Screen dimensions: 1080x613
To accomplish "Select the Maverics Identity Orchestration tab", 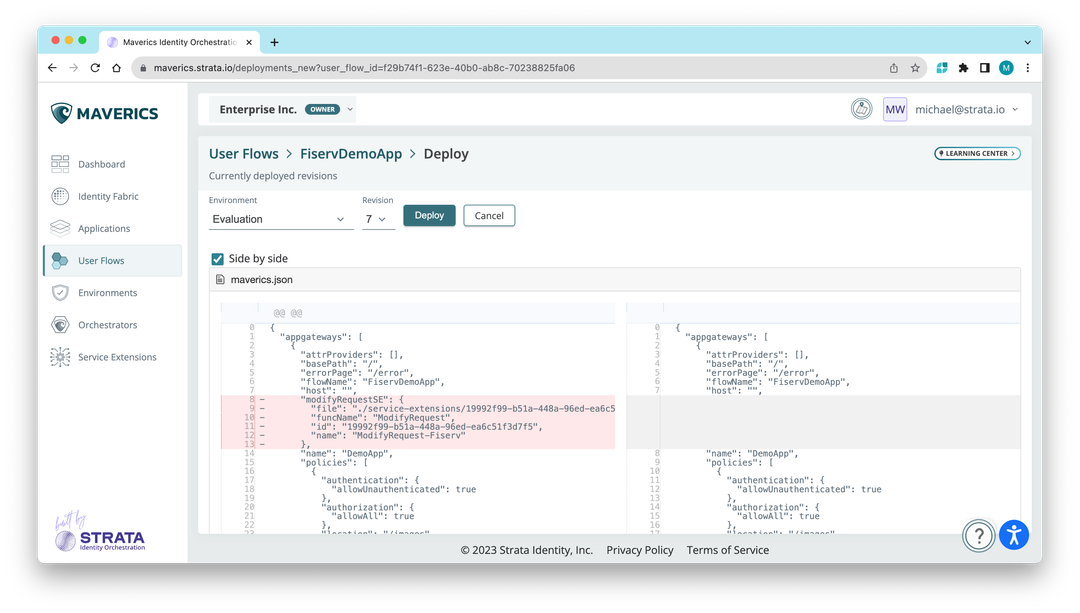I will tap(179, 42).
